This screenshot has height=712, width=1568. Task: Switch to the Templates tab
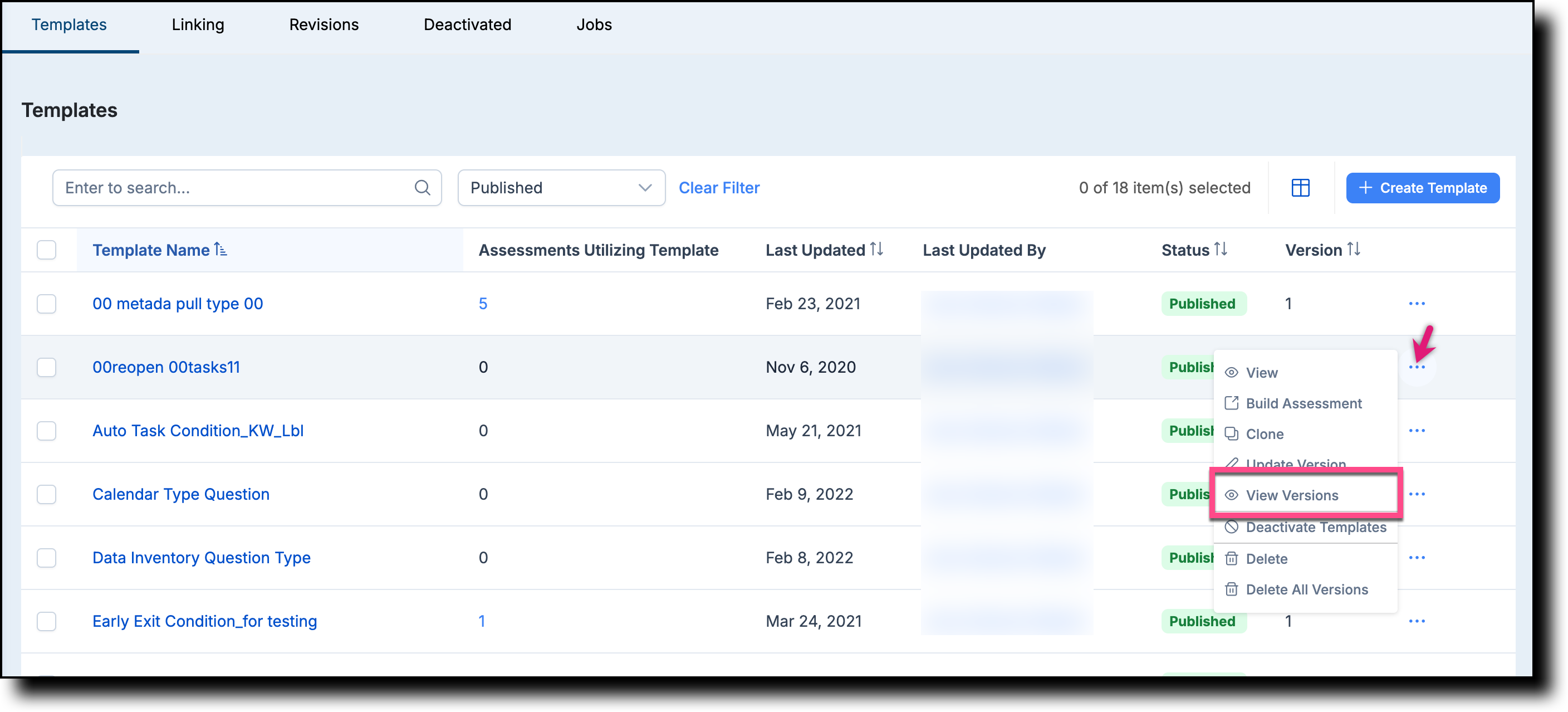(69, 25)
